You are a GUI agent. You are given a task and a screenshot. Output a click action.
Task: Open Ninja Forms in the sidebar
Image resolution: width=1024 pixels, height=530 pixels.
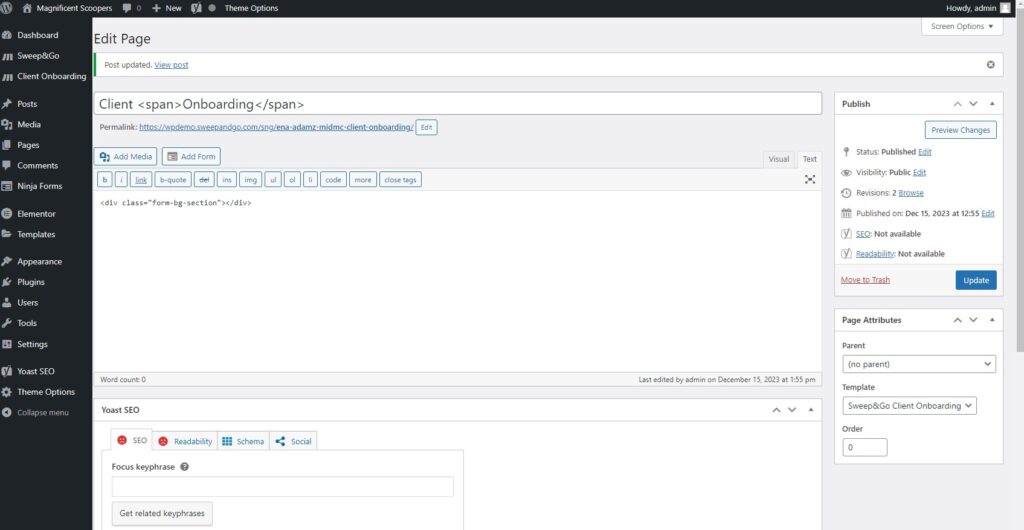(39, 186)
